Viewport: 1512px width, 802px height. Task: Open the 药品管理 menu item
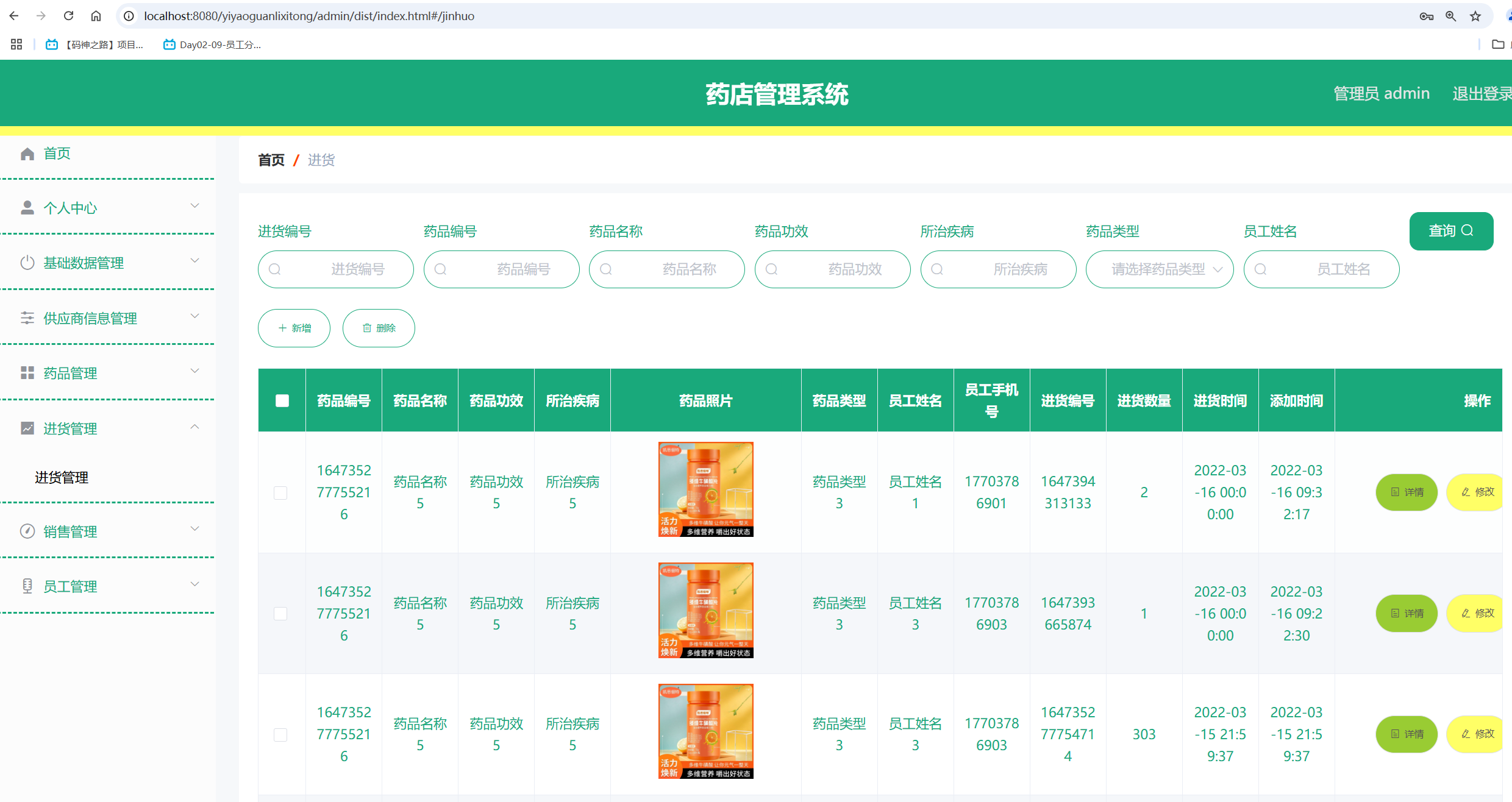coord(70,374)
